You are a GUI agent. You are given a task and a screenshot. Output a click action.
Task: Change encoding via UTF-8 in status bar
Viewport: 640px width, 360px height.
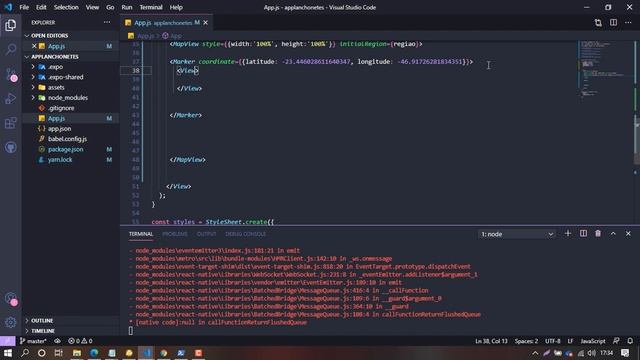(553, 341)
